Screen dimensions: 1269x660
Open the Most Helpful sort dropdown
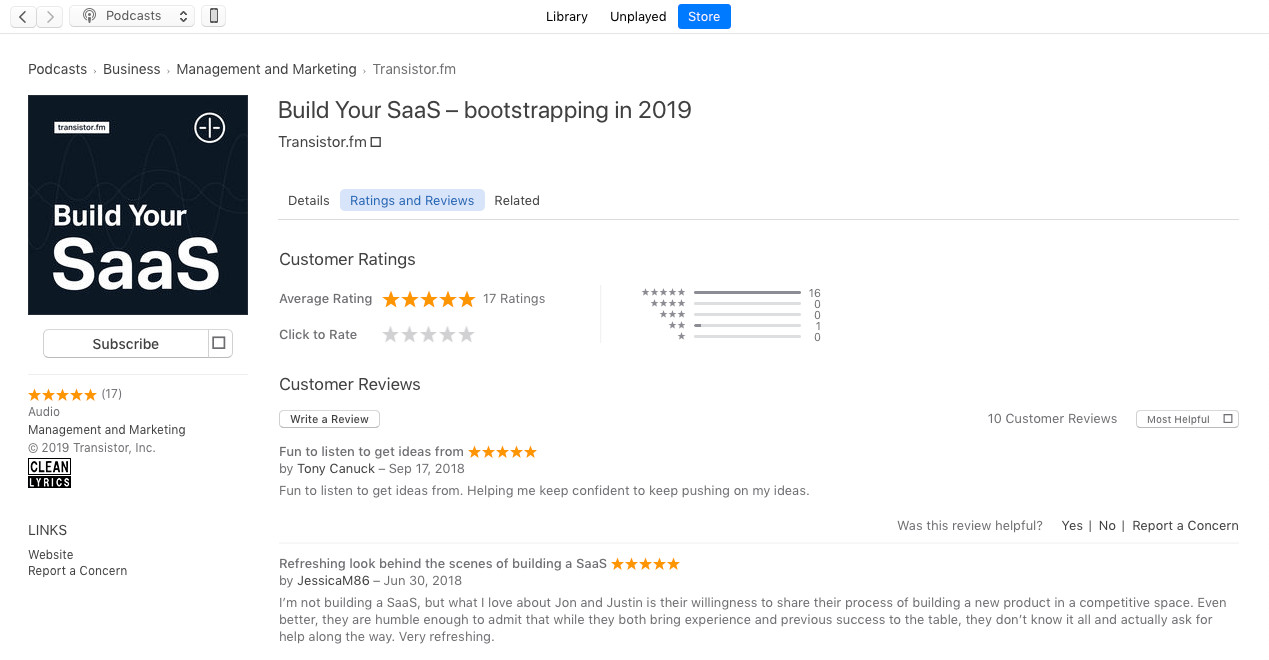tap(1187, 418)
